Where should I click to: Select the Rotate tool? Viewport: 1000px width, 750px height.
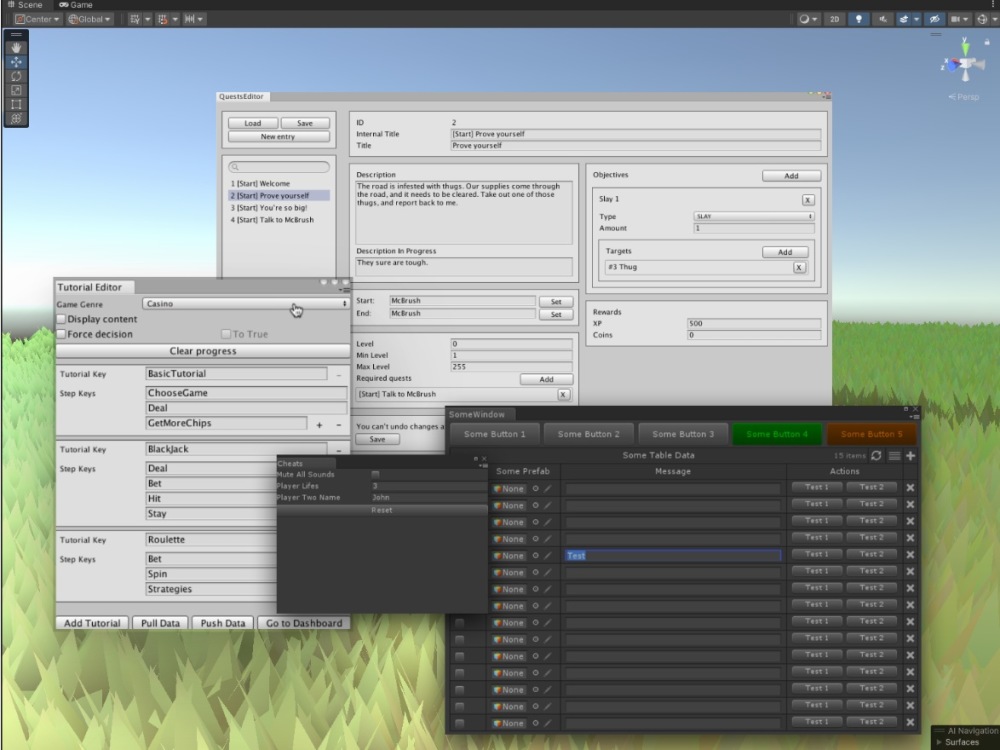pos(16,76)
